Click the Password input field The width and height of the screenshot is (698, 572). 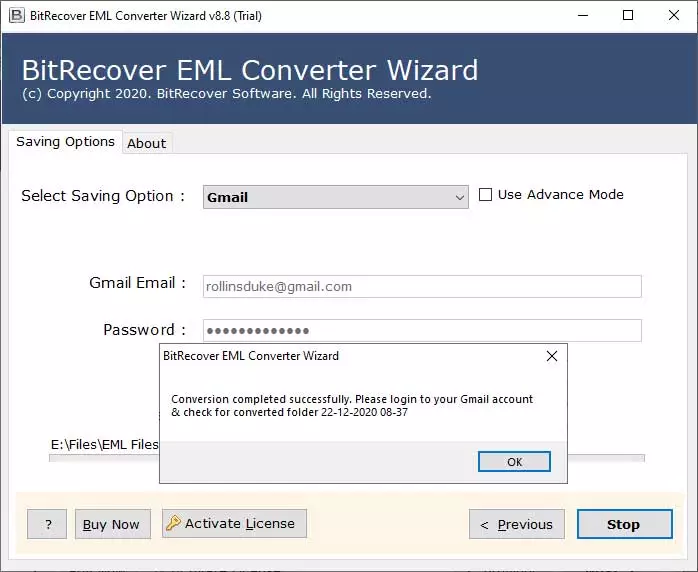pyautogui.click(x=422, y=330)
